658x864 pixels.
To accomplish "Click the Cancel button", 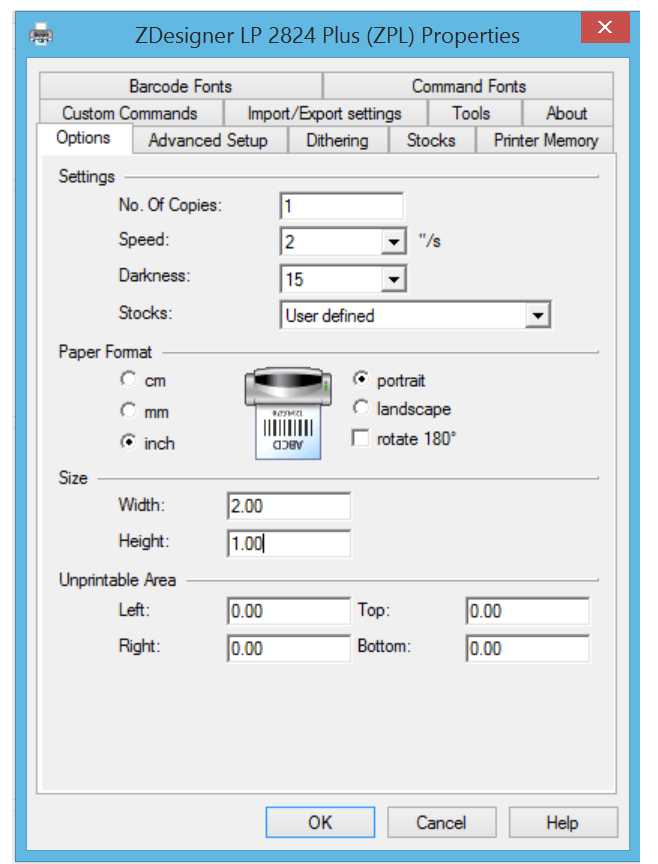I will (x=441, y=822).
